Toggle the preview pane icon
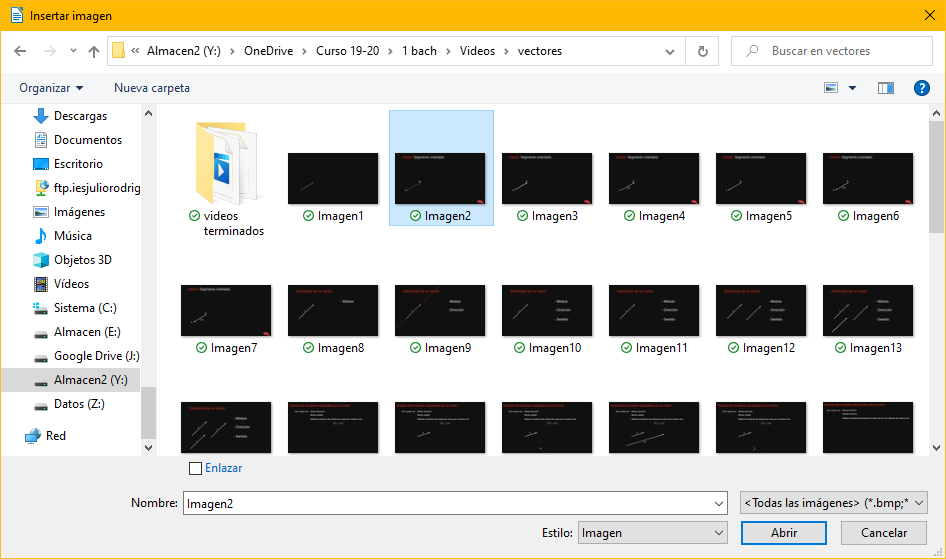Screen dimensions: 946x559 (885, 88)
